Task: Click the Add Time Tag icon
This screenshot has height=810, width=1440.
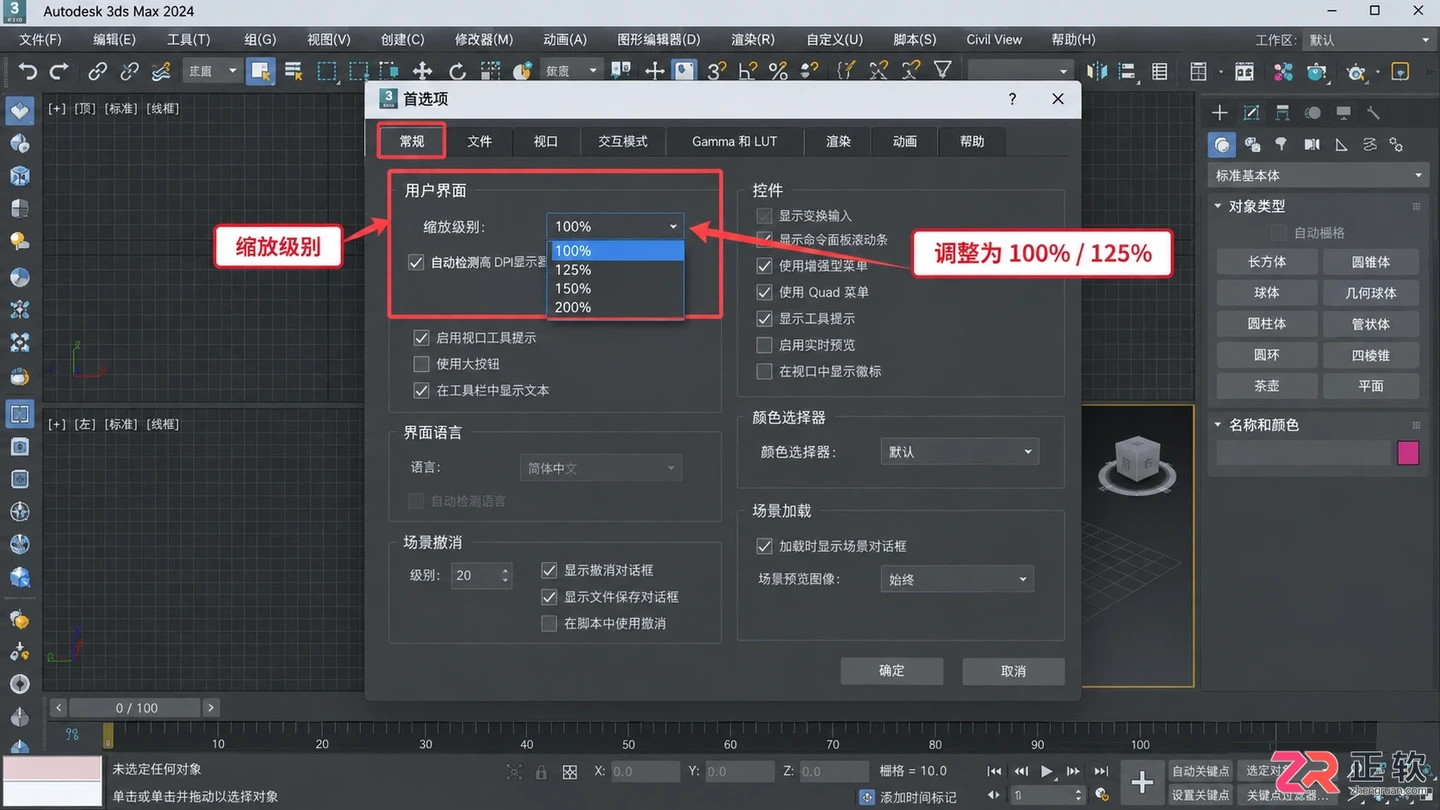Action: pos(867,797)
